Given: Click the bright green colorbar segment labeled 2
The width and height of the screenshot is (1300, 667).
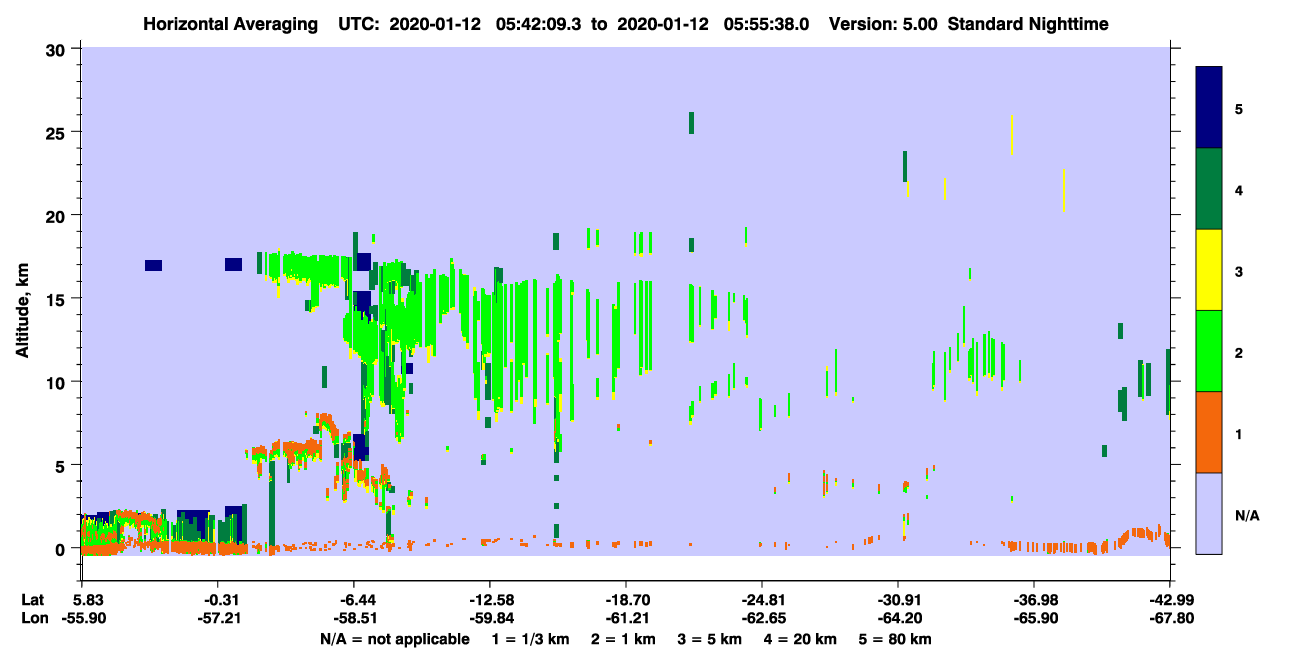Looking at the screenshot, I should tap(1209, 351).
